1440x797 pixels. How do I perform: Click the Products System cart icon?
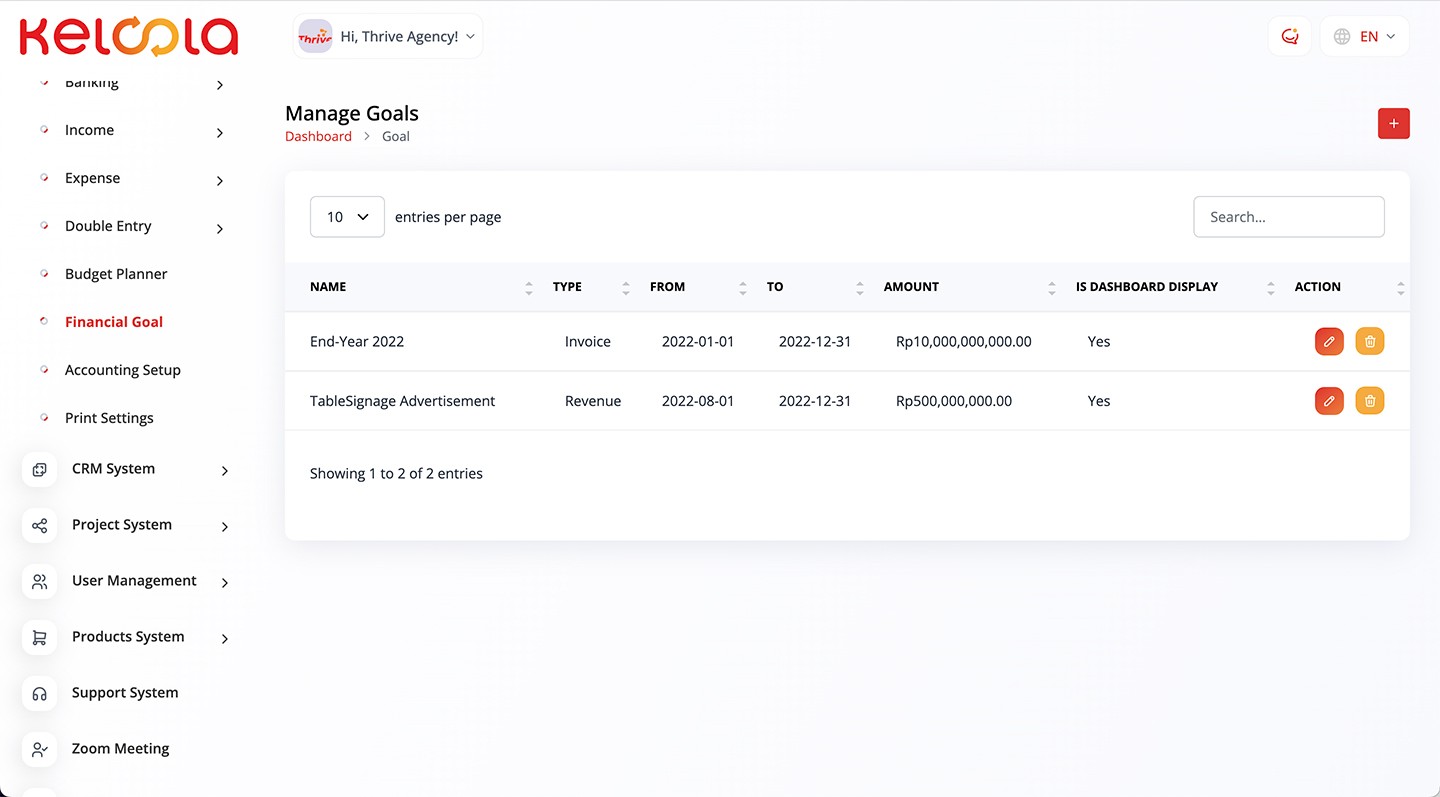tap(40, 637)
